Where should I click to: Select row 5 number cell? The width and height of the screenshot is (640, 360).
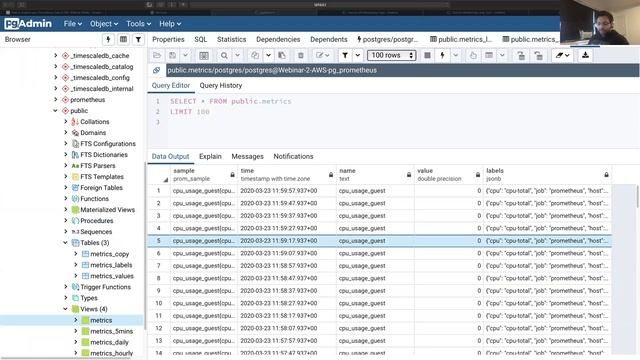[x=159, y=241]
